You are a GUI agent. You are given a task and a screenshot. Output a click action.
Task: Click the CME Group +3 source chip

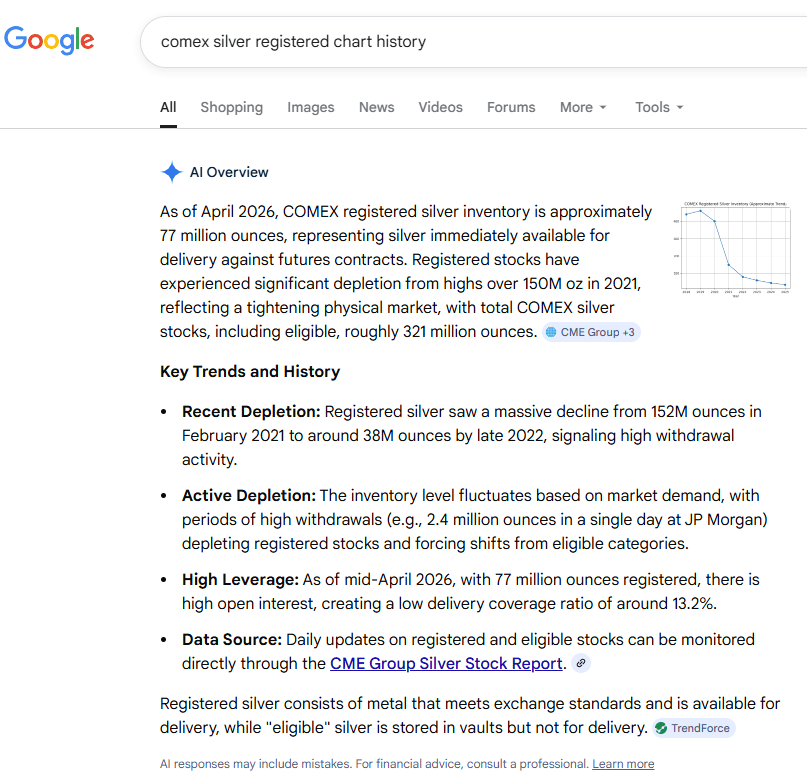pyautogui.click(x=591, y=332)
